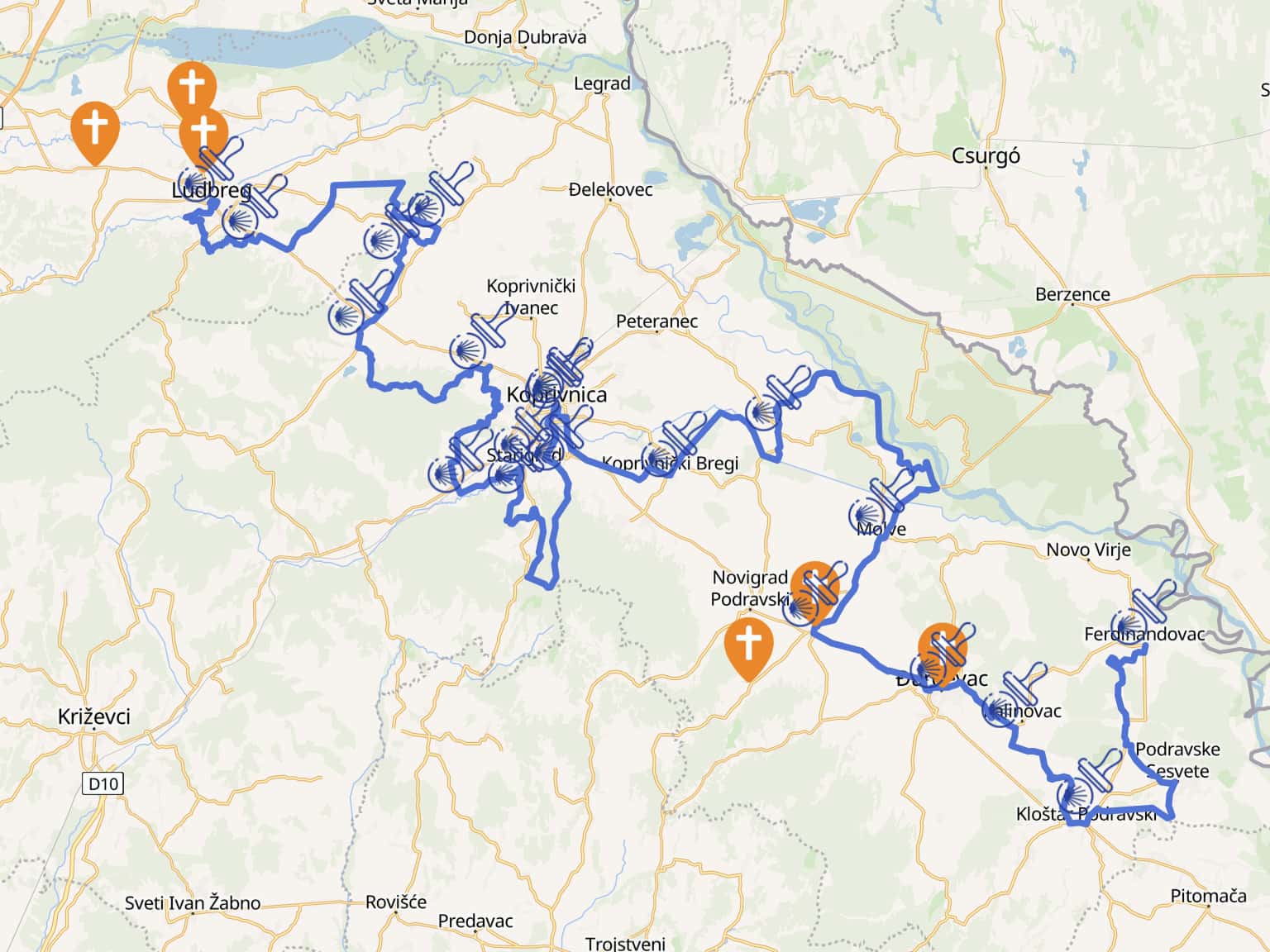Click the shell stamp marker near Molve

(x=881, y=503)
